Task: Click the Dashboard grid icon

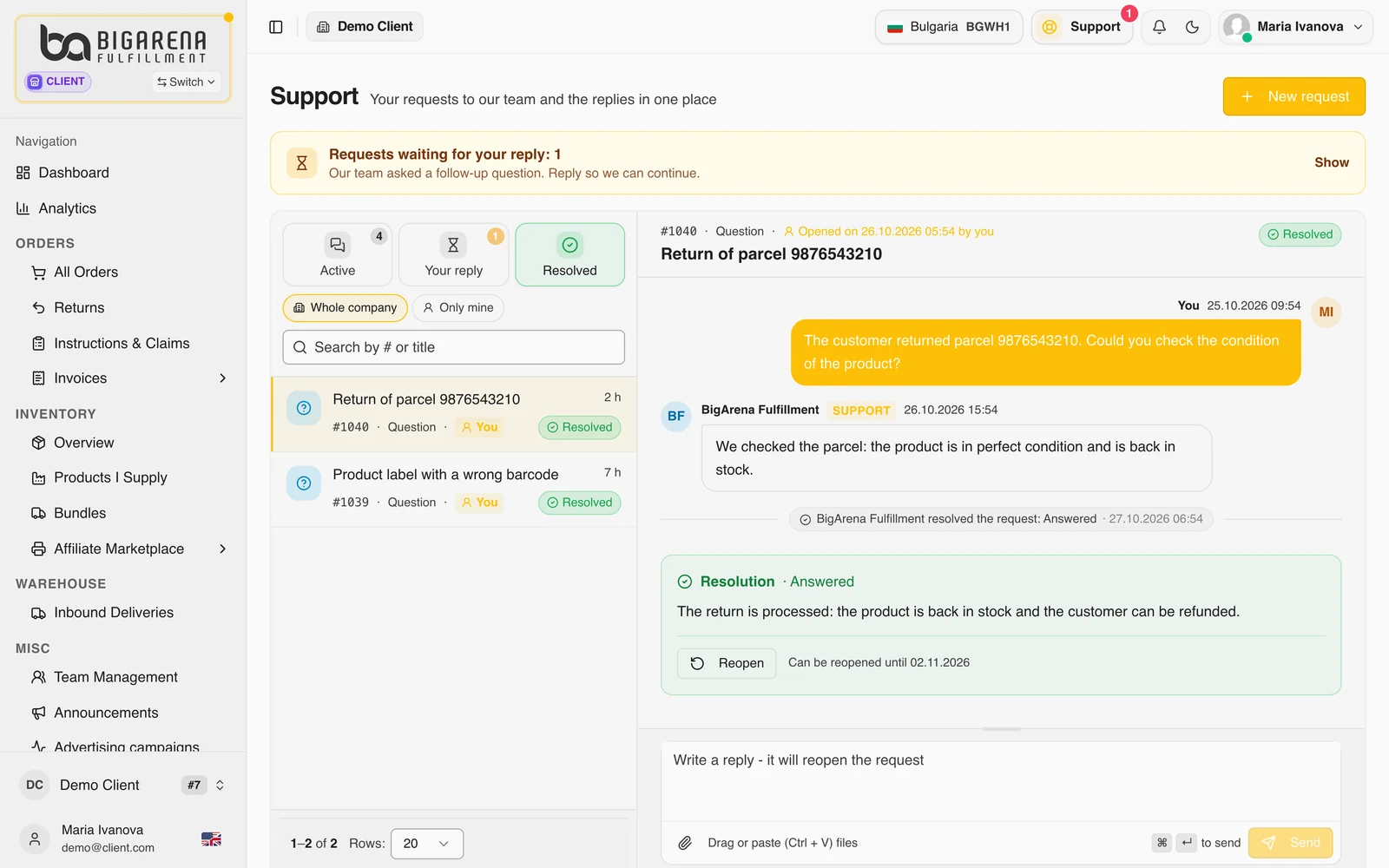Action: click(x=23, y=173)
